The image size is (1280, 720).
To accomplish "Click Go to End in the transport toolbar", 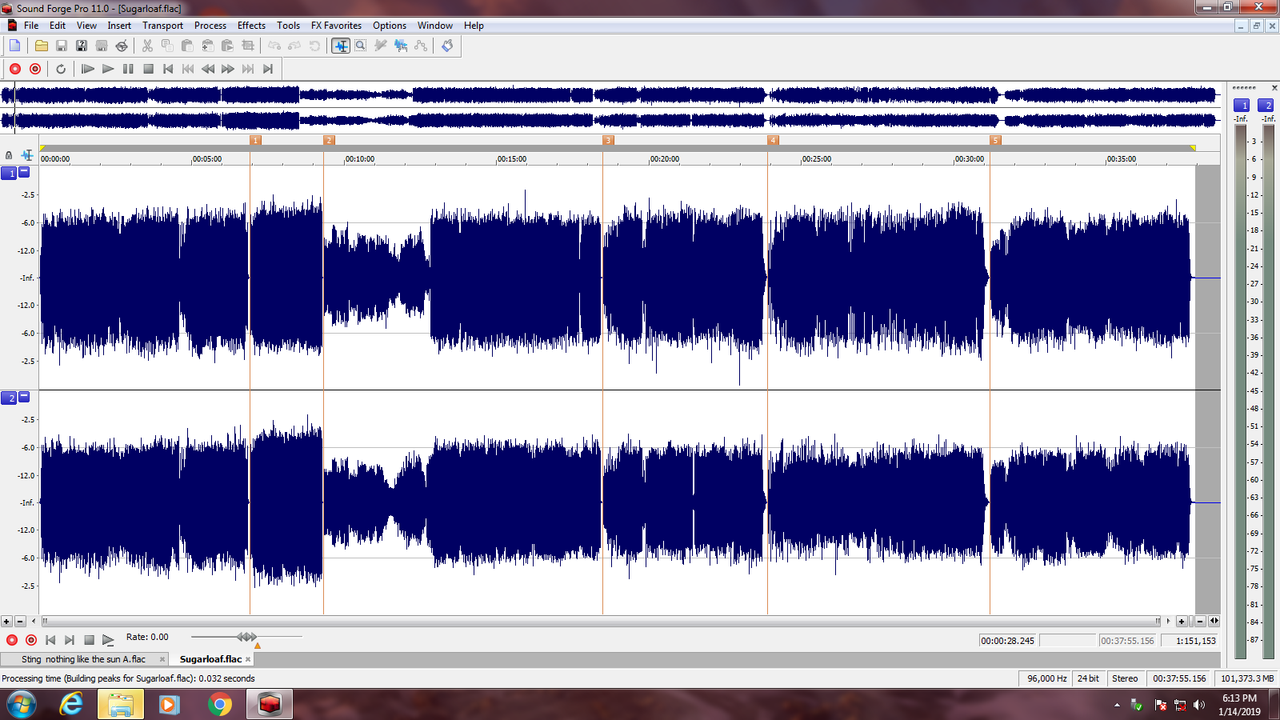I will pyautogui.click(x=268, y=69).
